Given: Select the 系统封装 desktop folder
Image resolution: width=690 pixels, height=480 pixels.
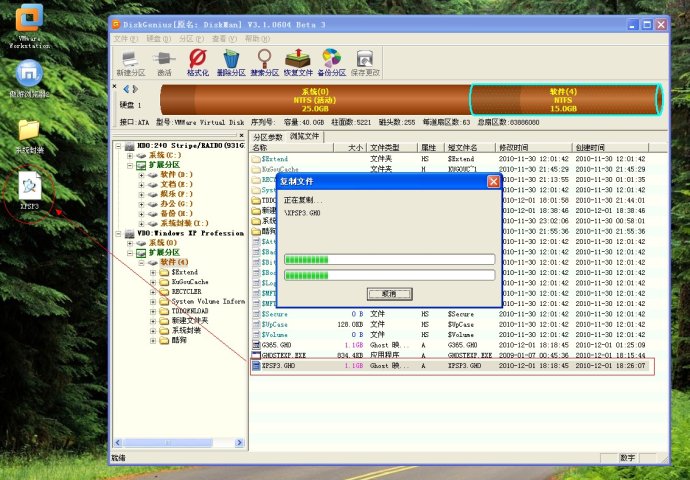Looking at the screenshot, I should coord(29,137).
